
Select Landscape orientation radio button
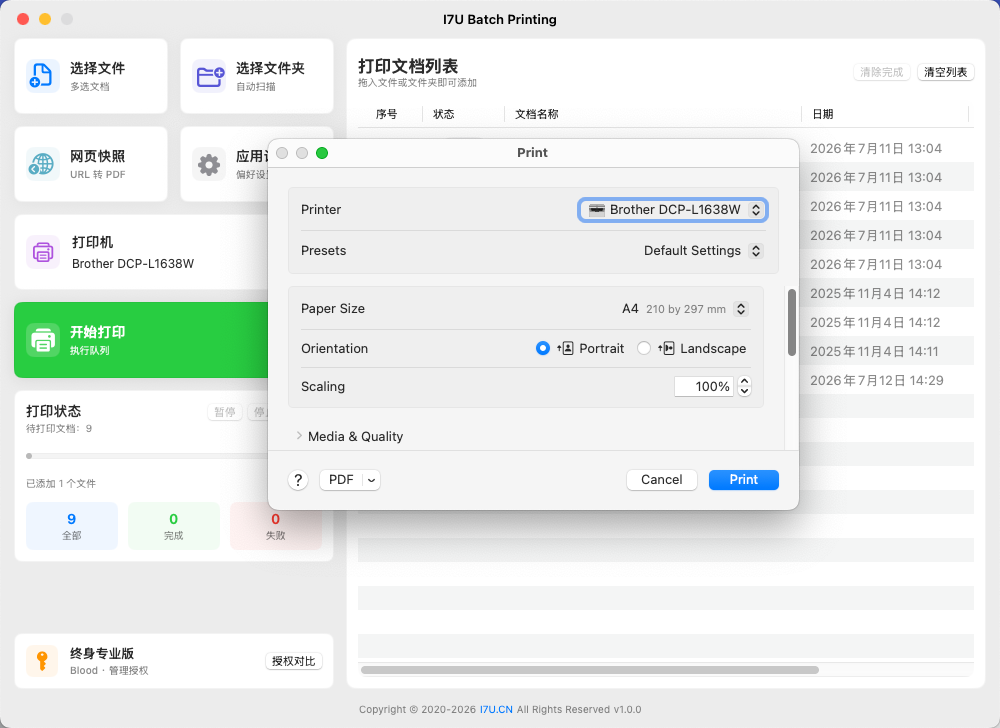tap(643, 348)
